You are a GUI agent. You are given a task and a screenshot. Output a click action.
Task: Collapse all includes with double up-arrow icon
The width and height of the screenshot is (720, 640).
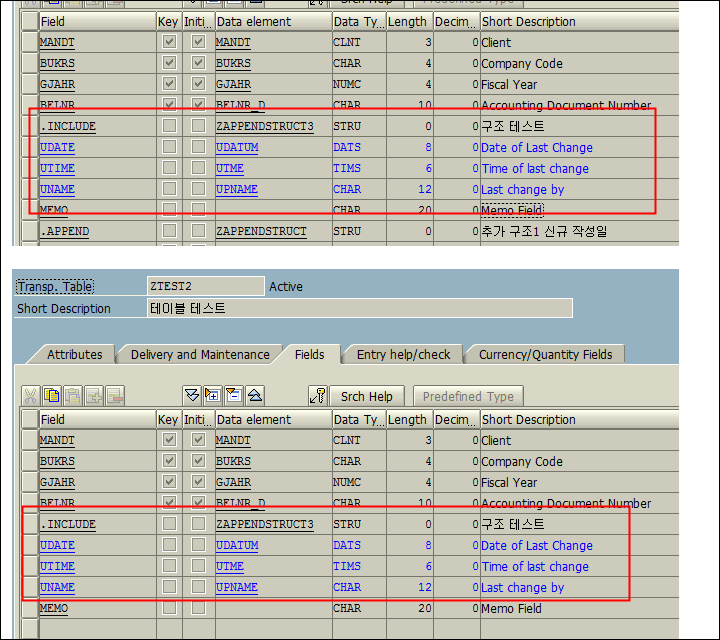[x=255, y=395]
